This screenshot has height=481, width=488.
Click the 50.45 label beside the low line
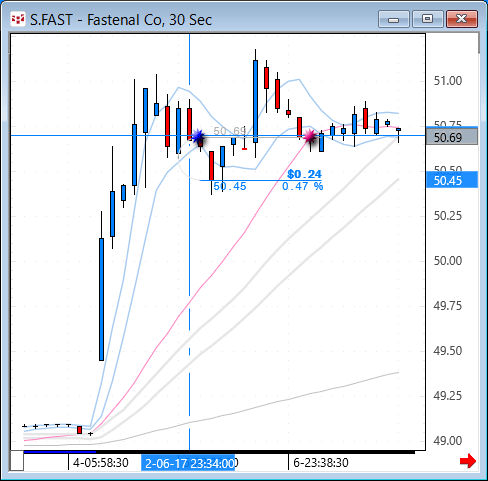(230, 186)
